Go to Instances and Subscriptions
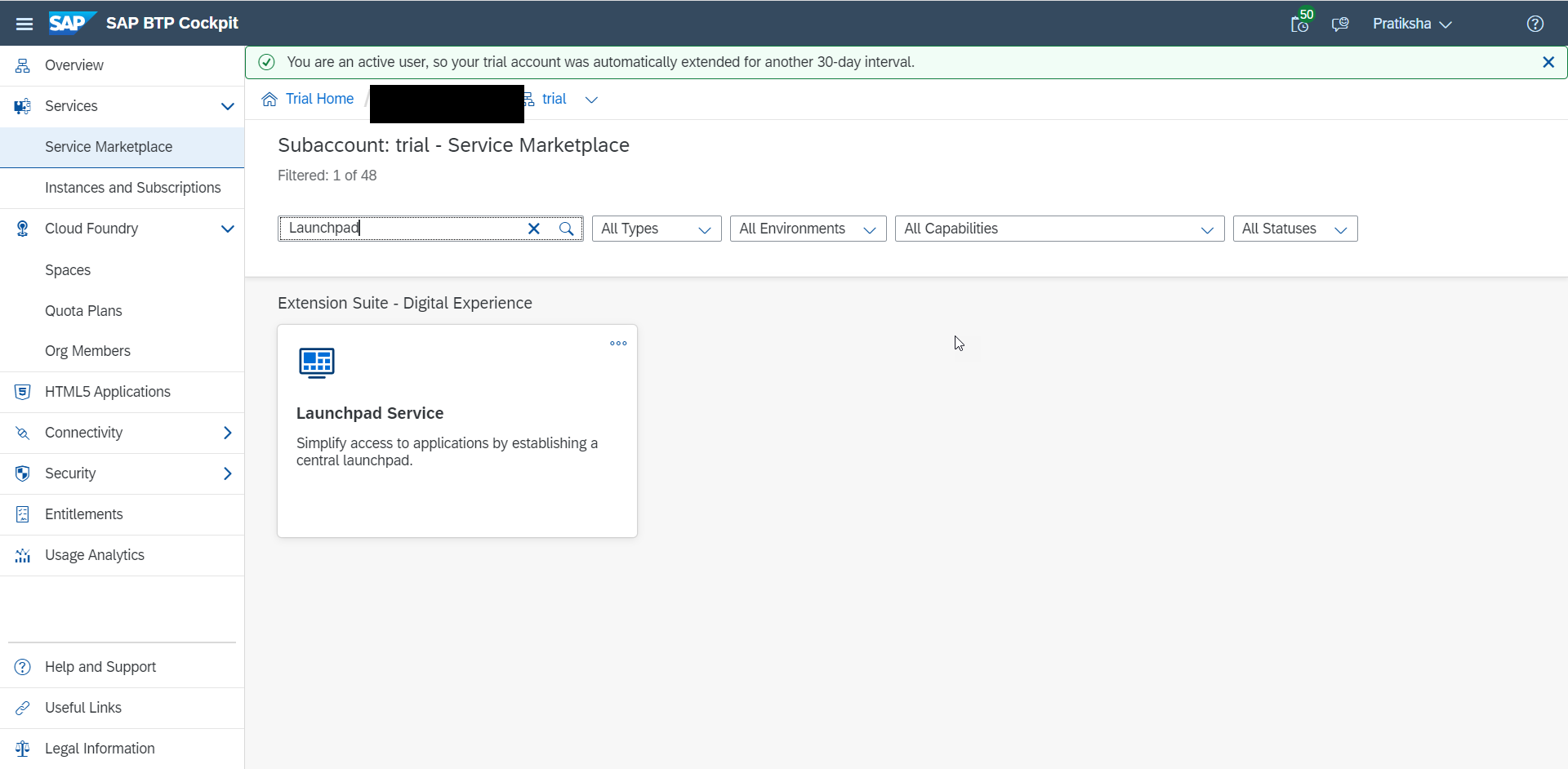1568x769 pixels. [132, 188]
